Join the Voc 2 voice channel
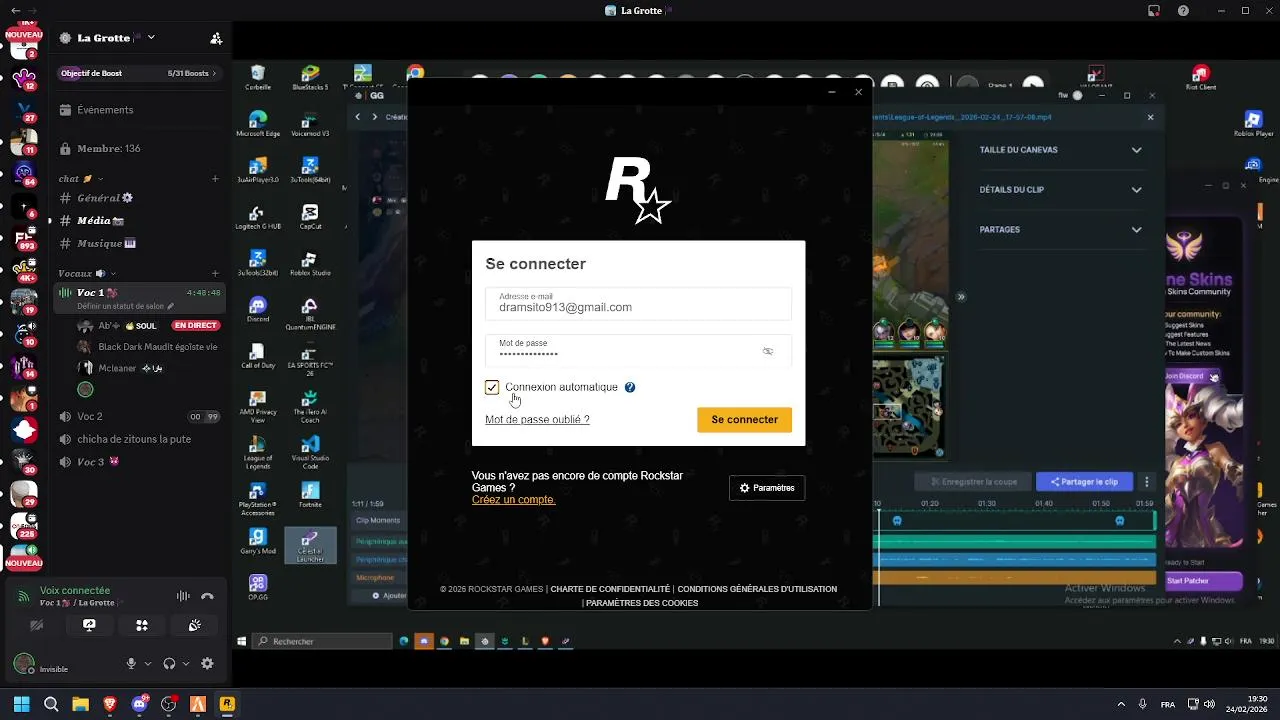The image size is (1280, 720). [x=140, y=416]
